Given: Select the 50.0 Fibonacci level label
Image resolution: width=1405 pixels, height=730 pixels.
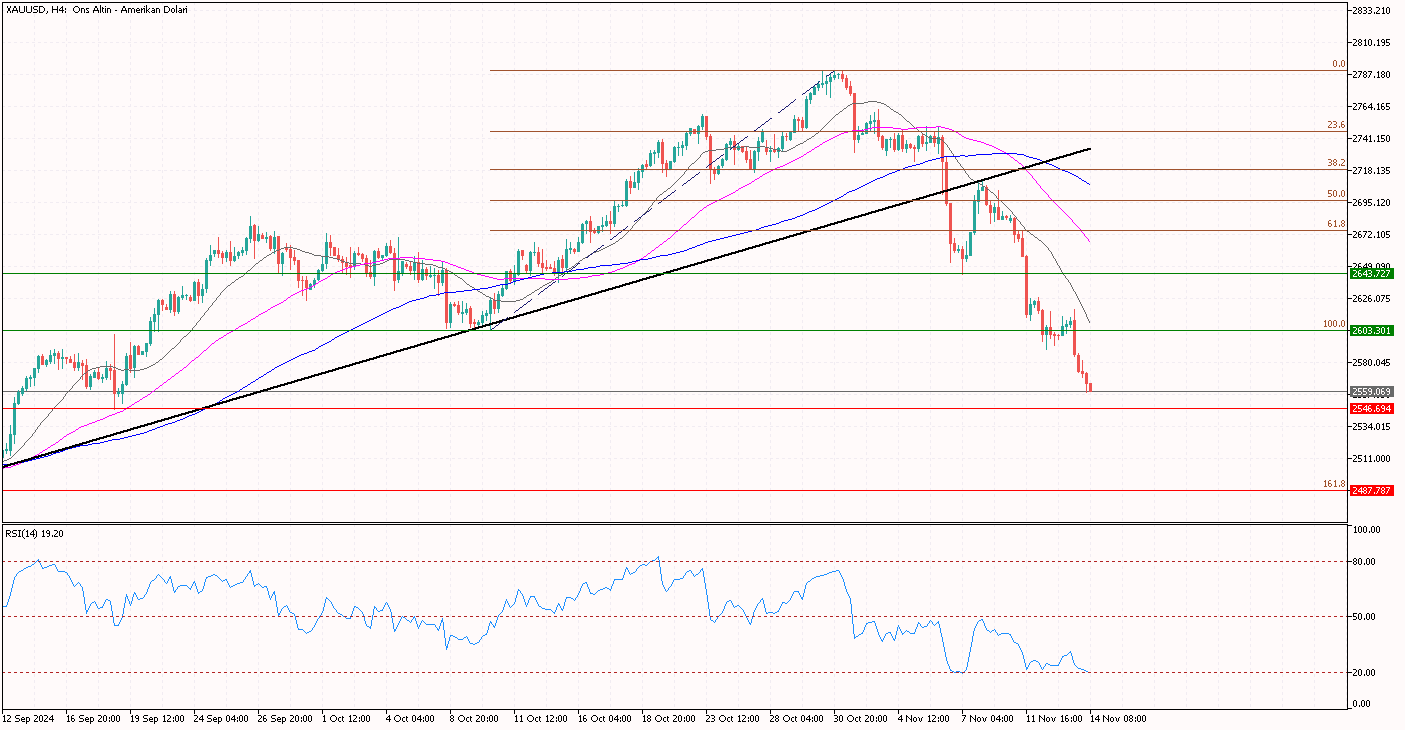Looking at the screenshot, I should [1336, 194].
